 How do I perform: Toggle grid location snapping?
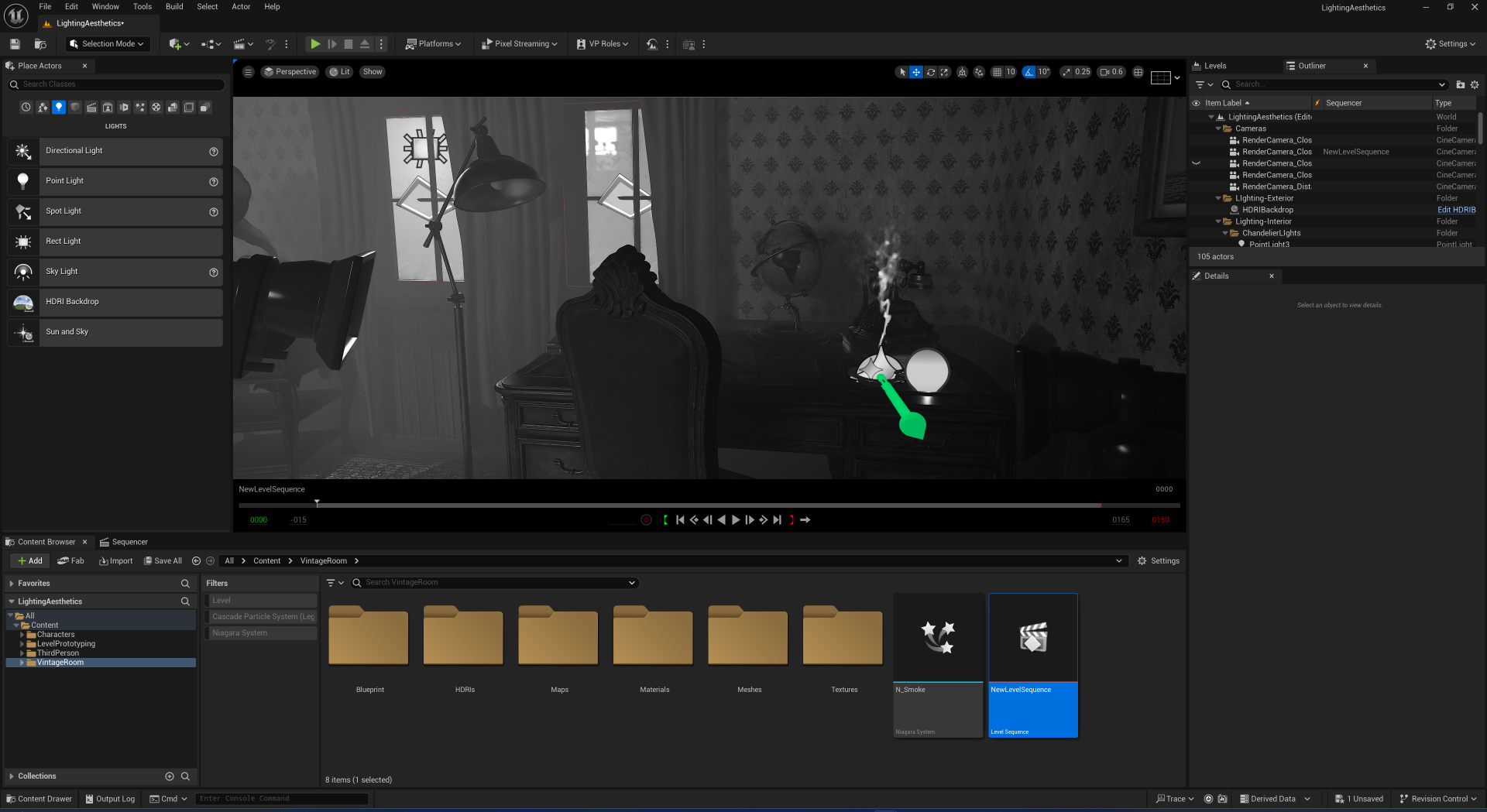998,72
